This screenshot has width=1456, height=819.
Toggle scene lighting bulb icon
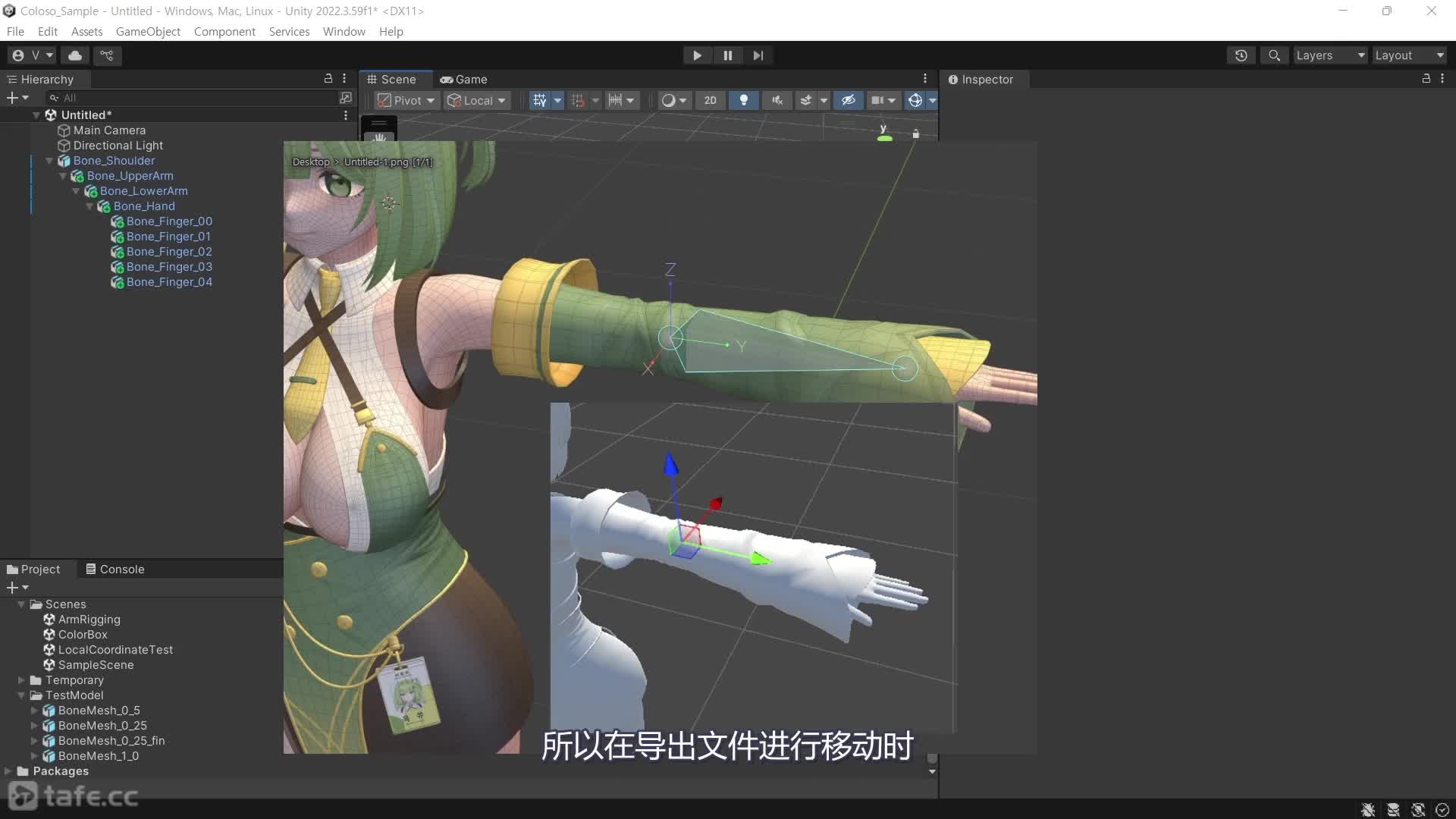coord(743,100)
